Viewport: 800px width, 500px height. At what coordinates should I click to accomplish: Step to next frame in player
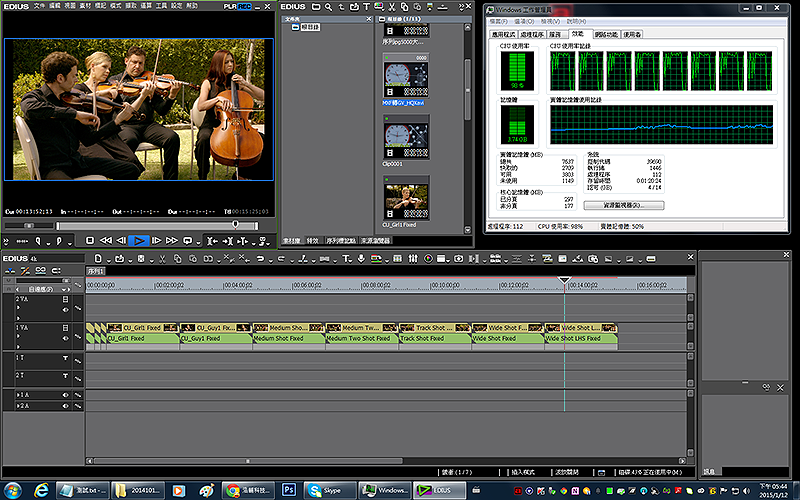tap(157, 241)
